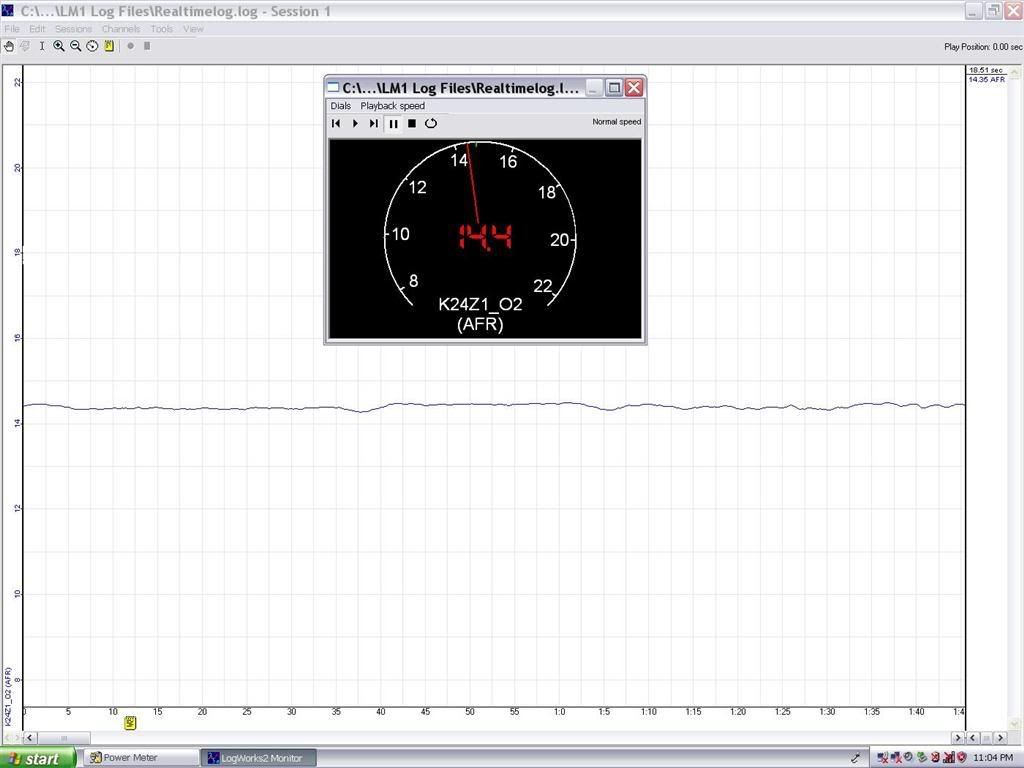Image resolution: width=1024 pixels, height=768 pixels.
Task: Click the signal bars tray icon
Action: [x=949, y=758]
